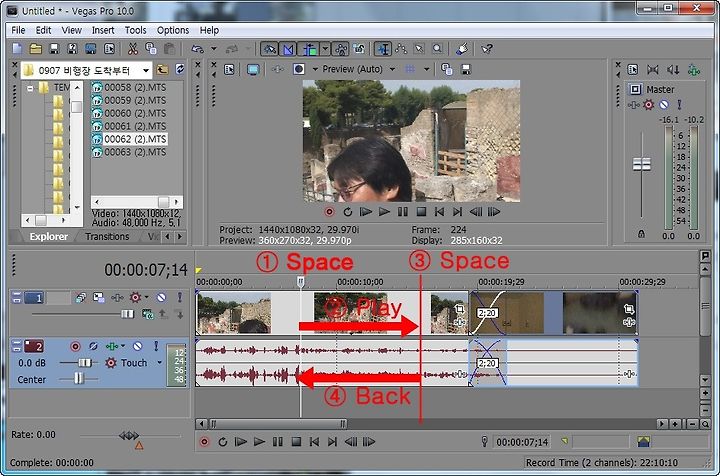Open the Insert menu

coord(103,30)
